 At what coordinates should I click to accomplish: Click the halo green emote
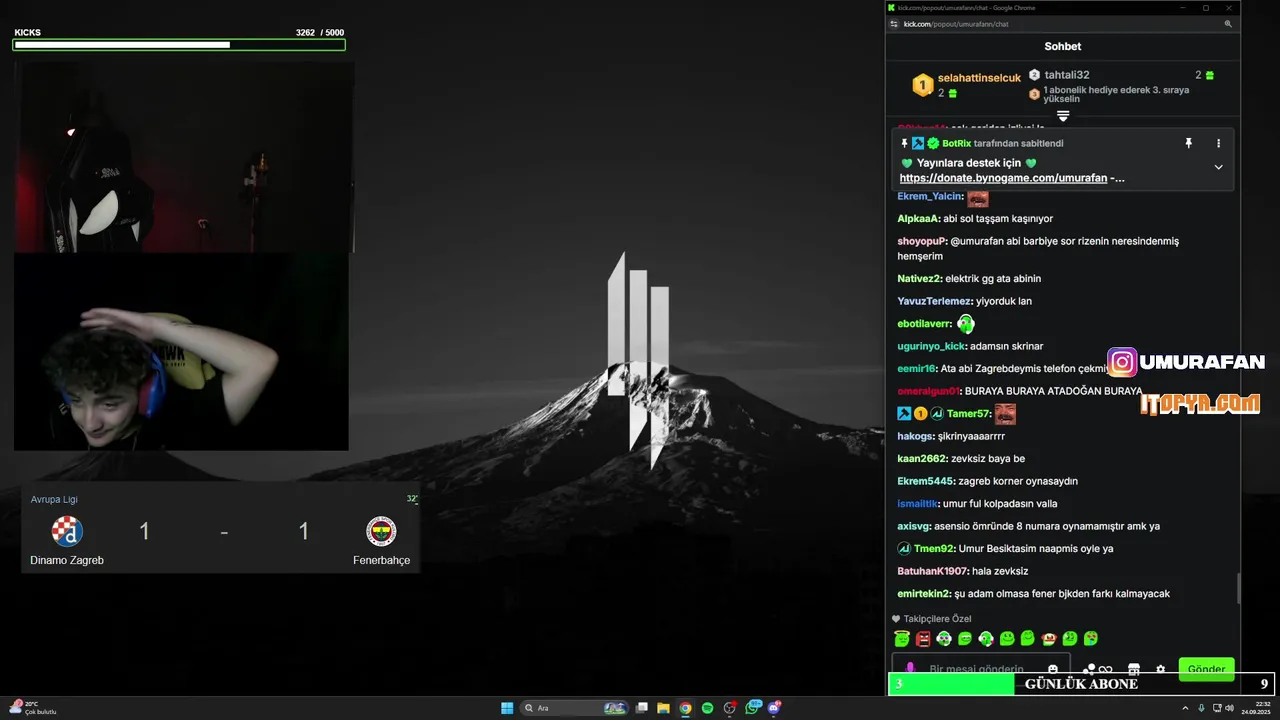click(902, 638)
